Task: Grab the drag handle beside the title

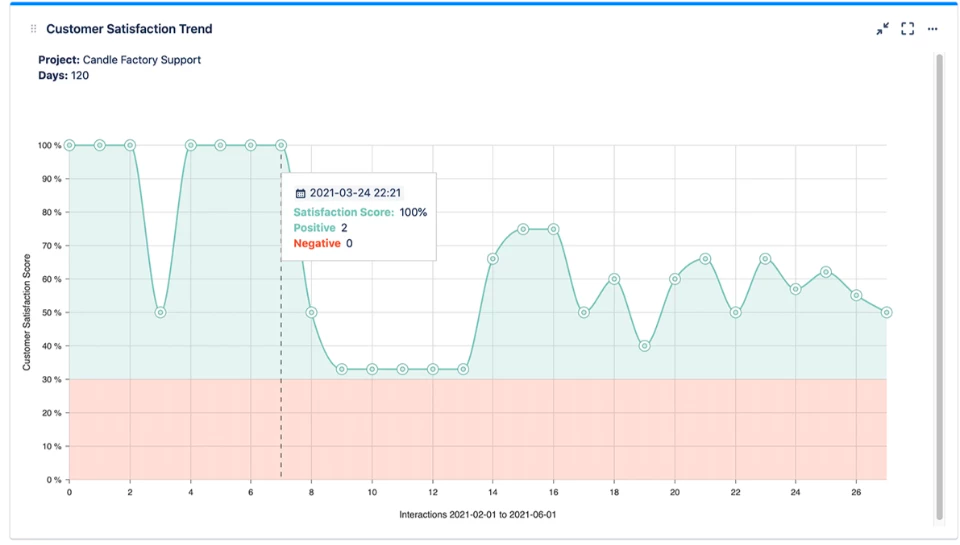Action: pyautogui.click(x=34, y=29)
